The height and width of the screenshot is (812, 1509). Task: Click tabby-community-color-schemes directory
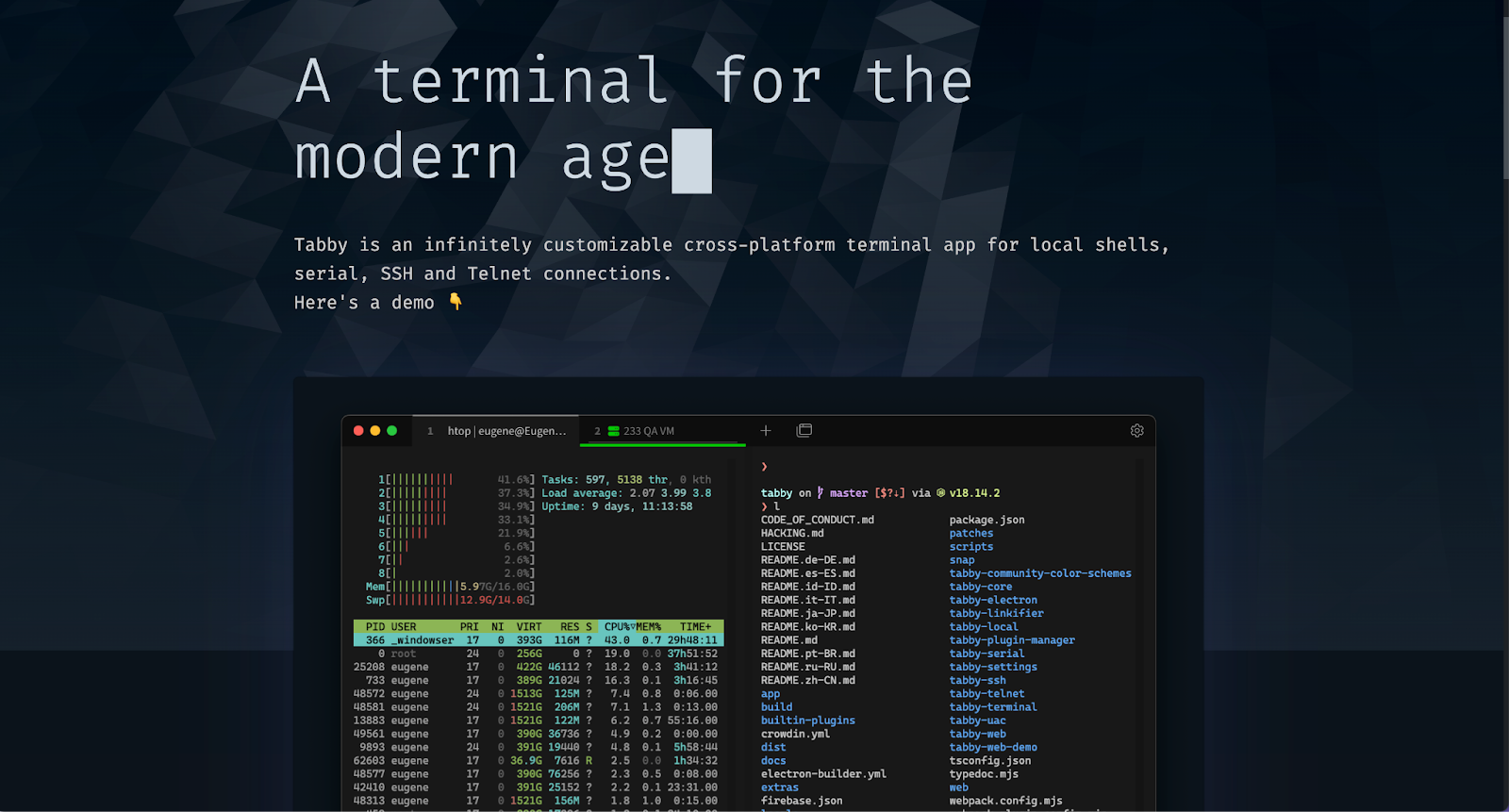pos(1040,572)
